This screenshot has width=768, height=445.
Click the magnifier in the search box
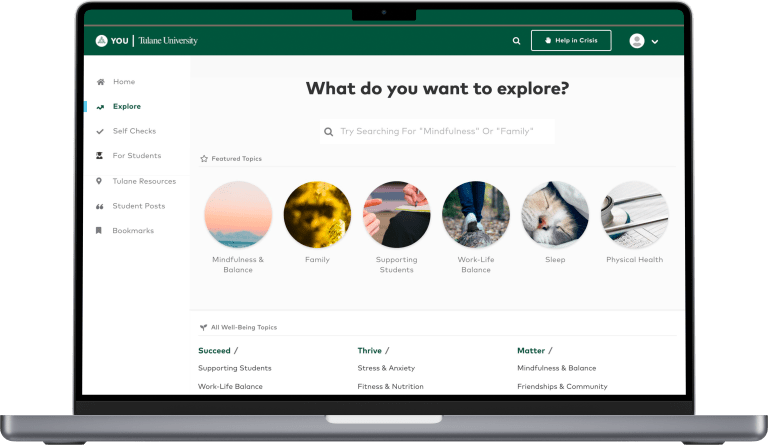(x=329, y=132)
